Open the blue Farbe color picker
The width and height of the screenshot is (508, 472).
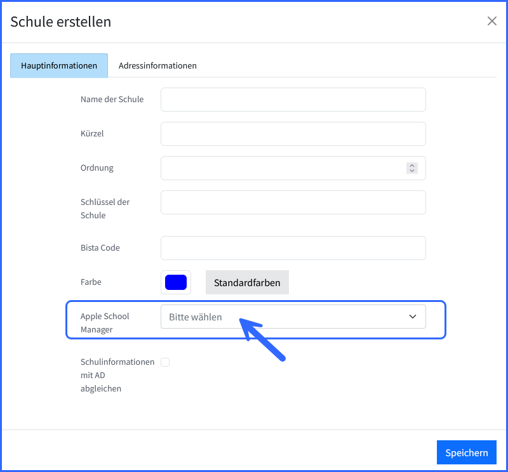[x=176, y=282]
